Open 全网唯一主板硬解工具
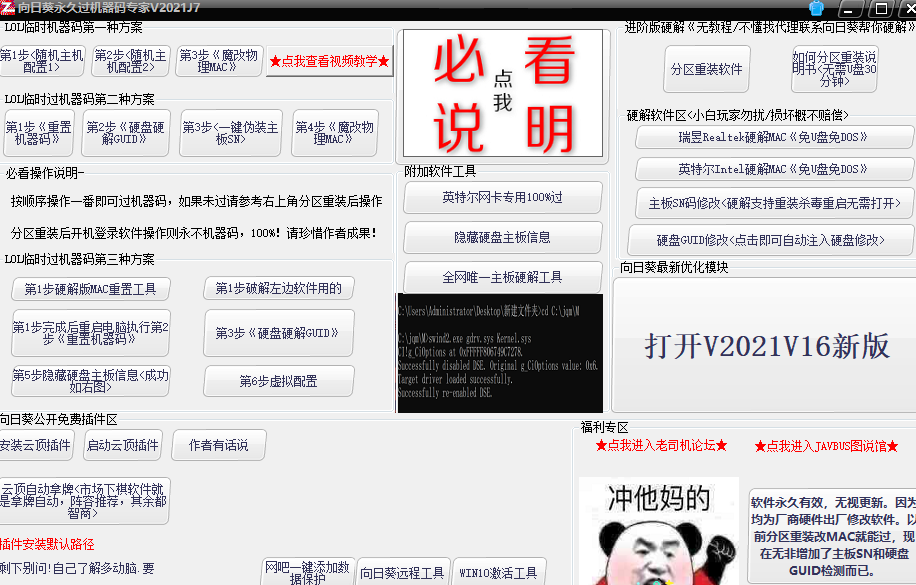This screenshot has width=916, height=585. tap(502, 277)
